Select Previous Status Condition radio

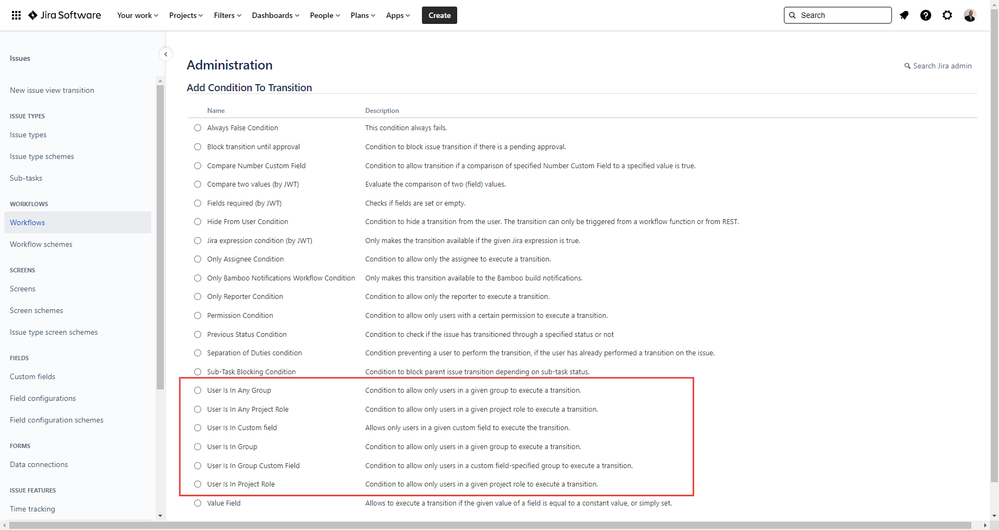[198, 334]
